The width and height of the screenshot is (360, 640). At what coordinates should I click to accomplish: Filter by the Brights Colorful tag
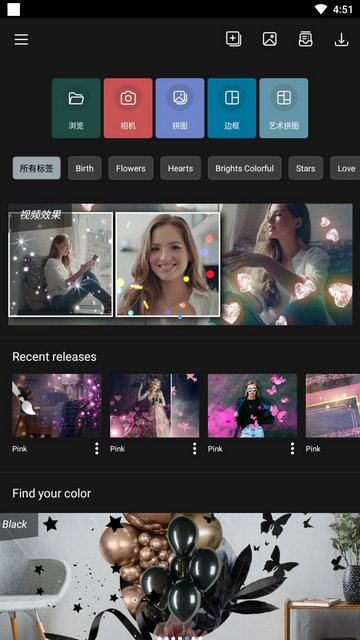(x=244, y=168)
